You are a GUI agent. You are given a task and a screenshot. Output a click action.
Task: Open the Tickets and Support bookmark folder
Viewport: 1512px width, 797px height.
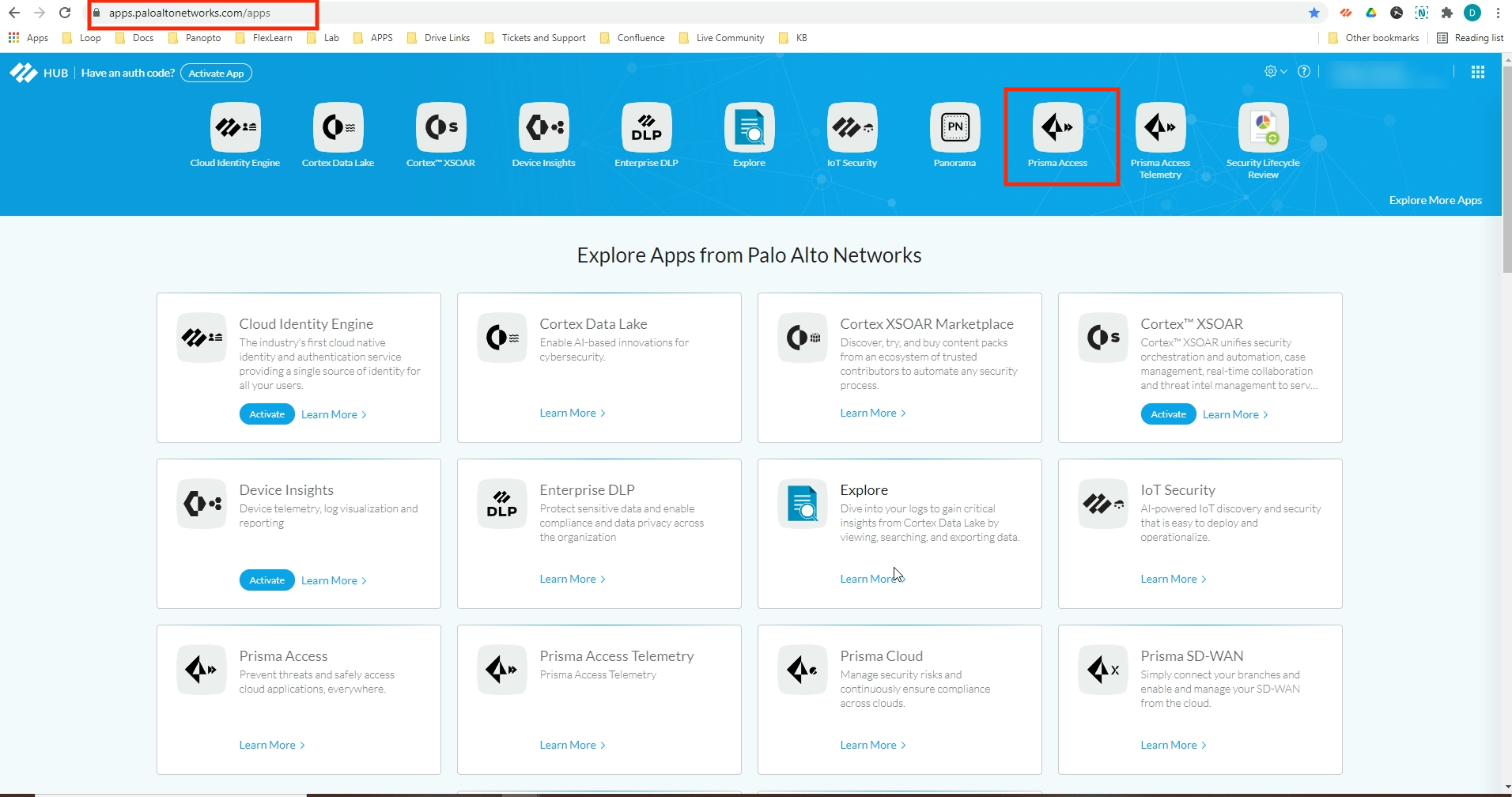pos(542,38)
